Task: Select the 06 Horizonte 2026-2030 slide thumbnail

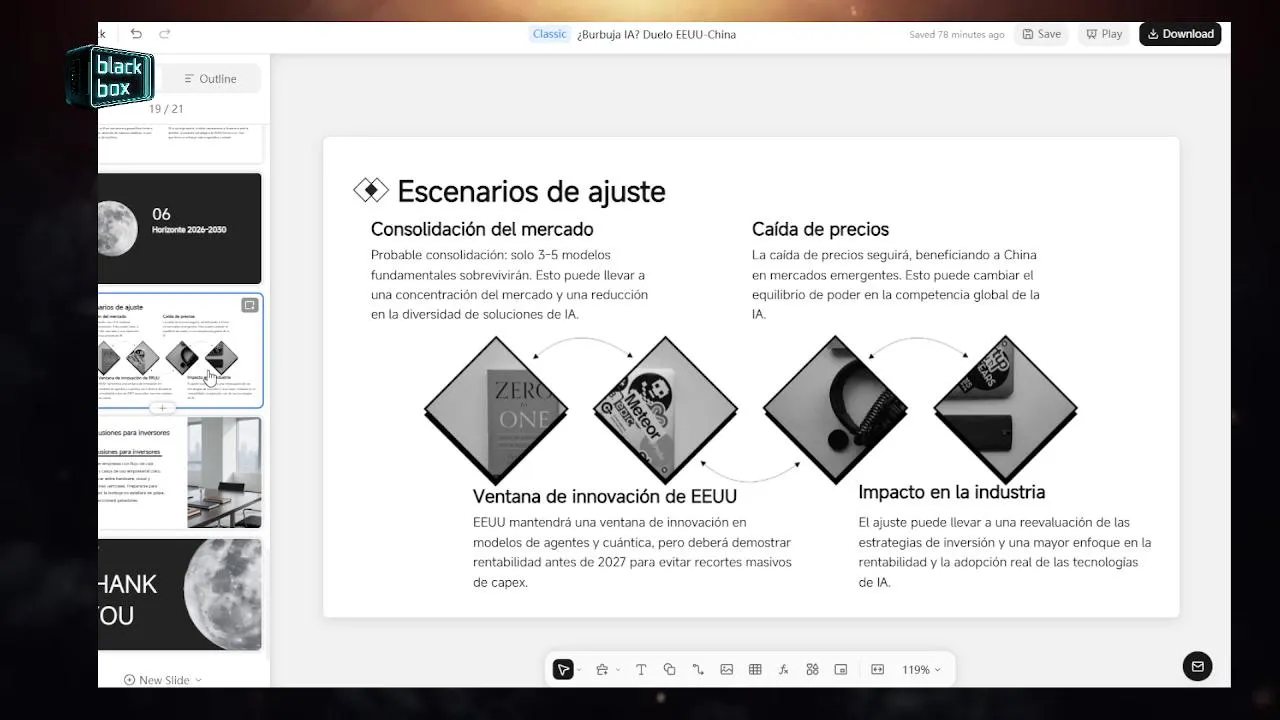Action: click(x=180, y=229)
